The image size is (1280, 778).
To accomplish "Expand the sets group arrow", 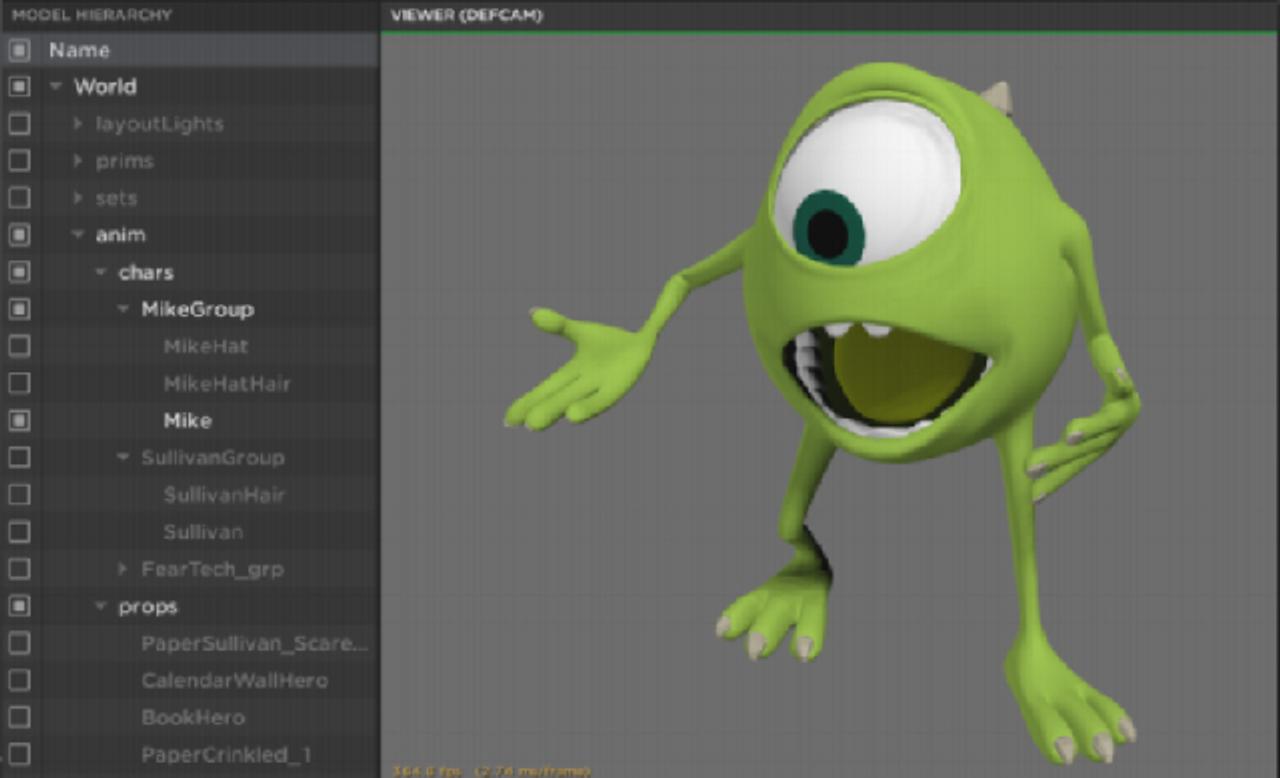I will click(78, 198).
